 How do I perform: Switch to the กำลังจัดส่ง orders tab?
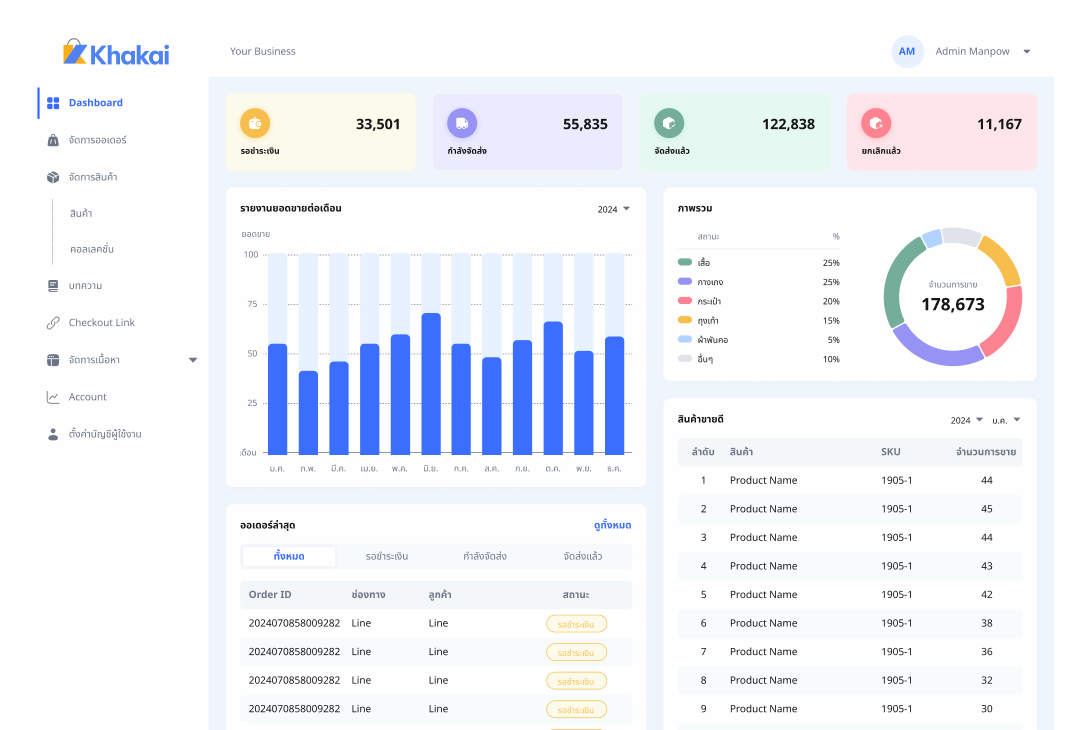485,556
